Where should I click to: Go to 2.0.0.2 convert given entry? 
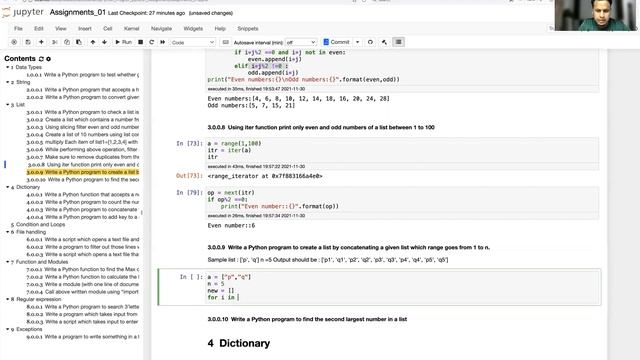[83, 97]
